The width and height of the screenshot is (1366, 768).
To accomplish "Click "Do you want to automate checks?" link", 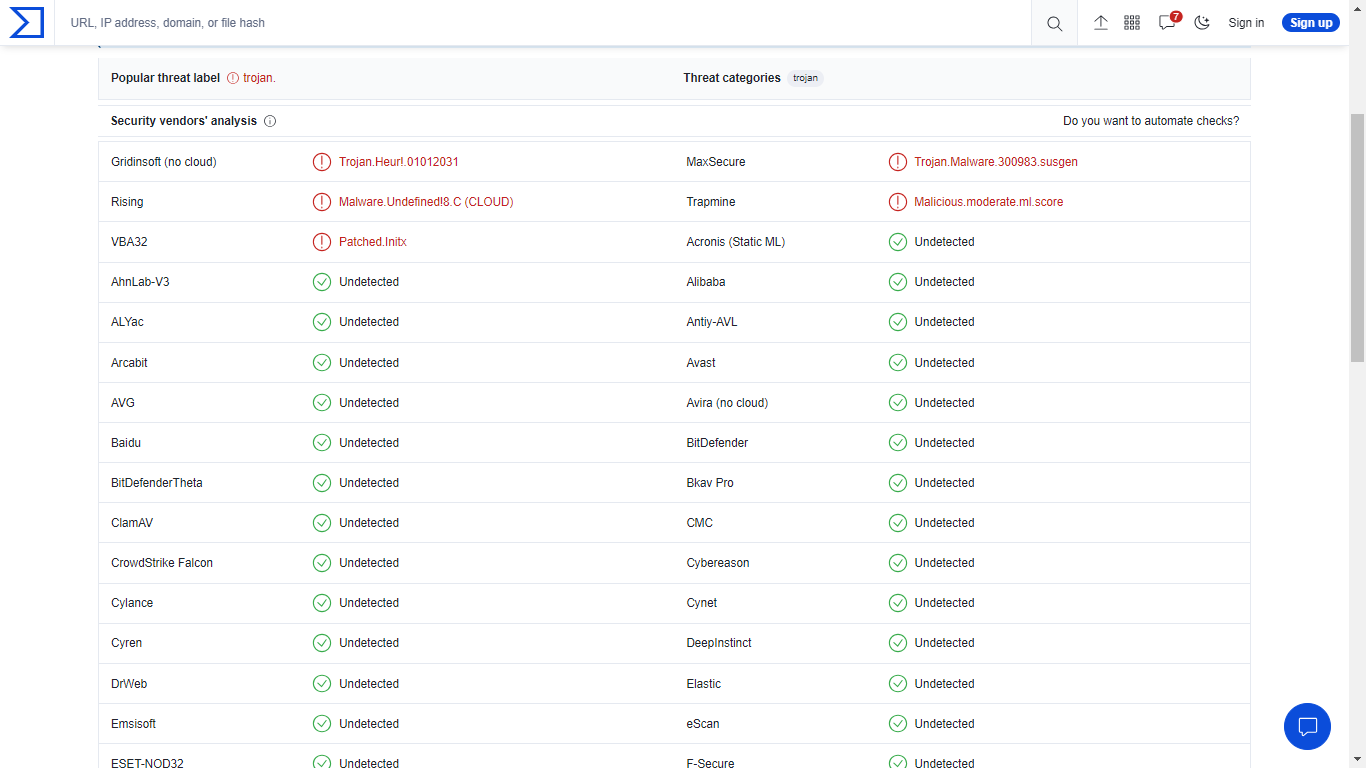I will tap(1151, 121).
